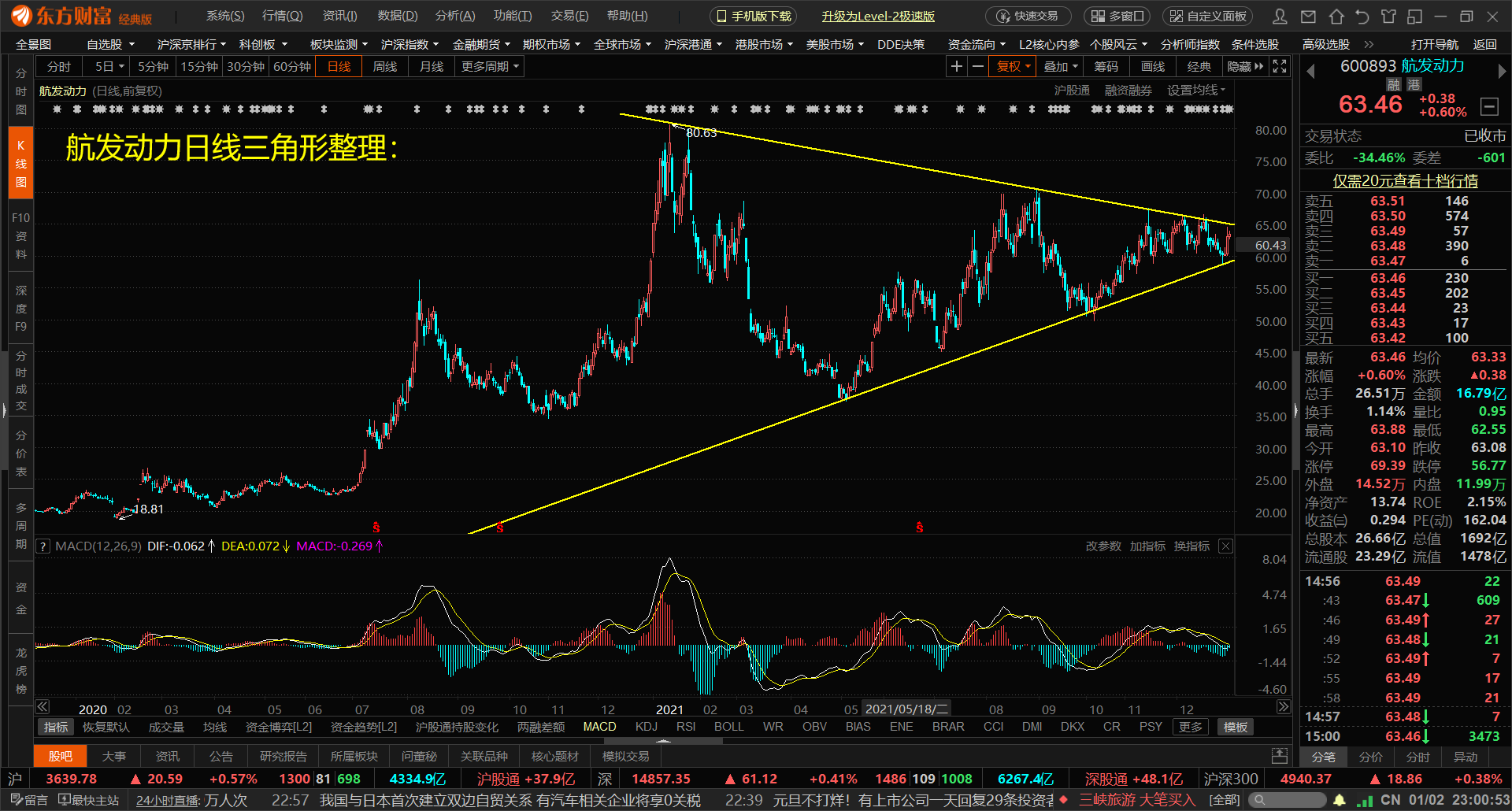
Task: Zoom out chart with minus icon
Action: pos(977,67)
